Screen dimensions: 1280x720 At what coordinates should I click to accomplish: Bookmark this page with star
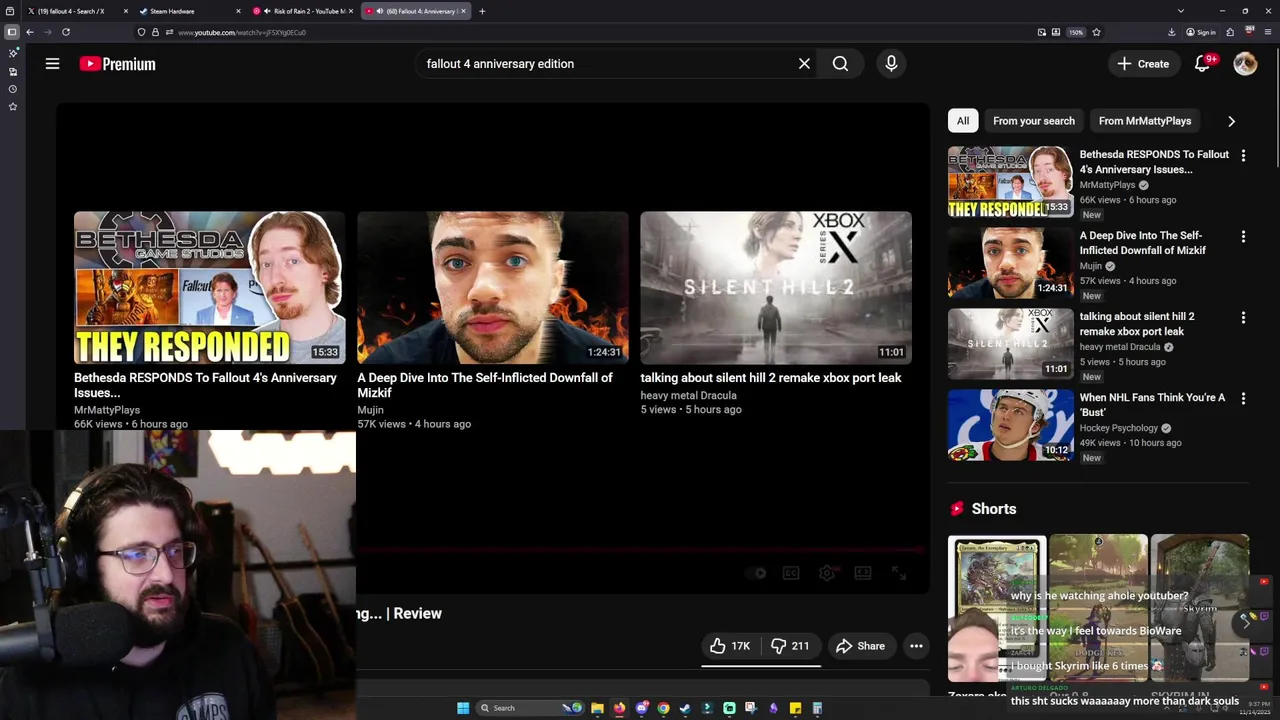tap(1096, 32)
